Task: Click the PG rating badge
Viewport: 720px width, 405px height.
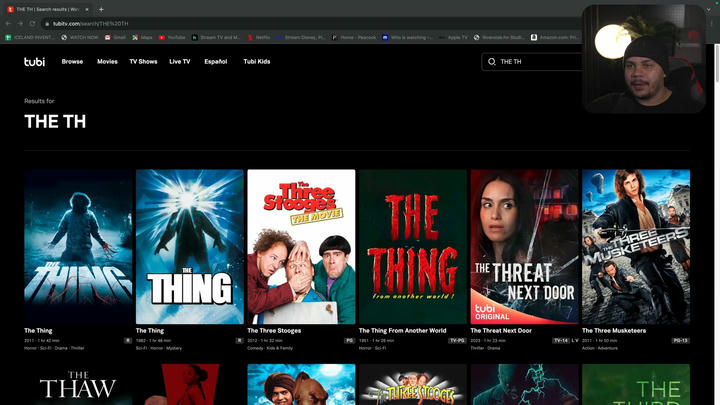Action: coord(349,341)
